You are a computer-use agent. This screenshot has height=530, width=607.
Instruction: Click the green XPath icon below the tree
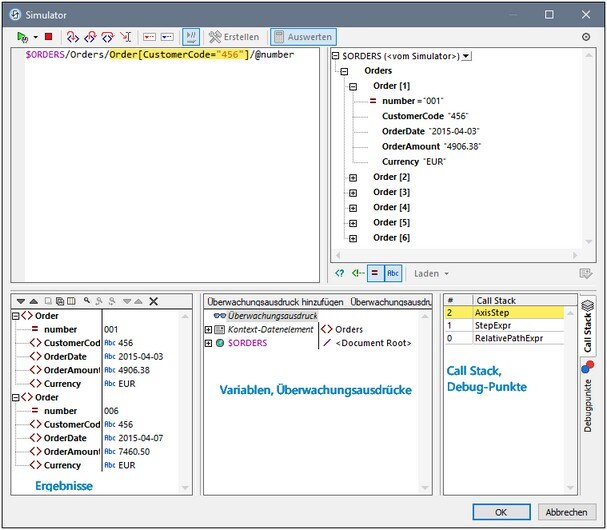pos(339,273)
